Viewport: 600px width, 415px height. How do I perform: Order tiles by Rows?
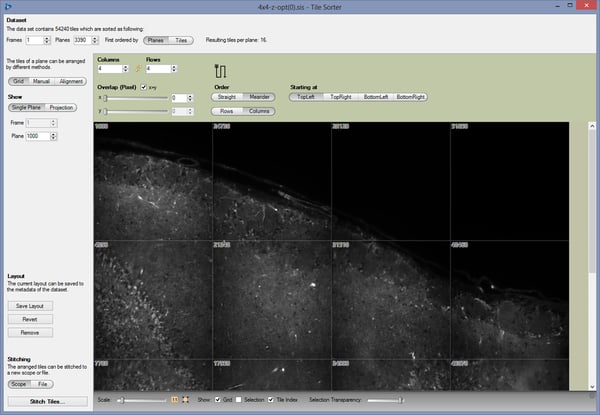[227, 111]
